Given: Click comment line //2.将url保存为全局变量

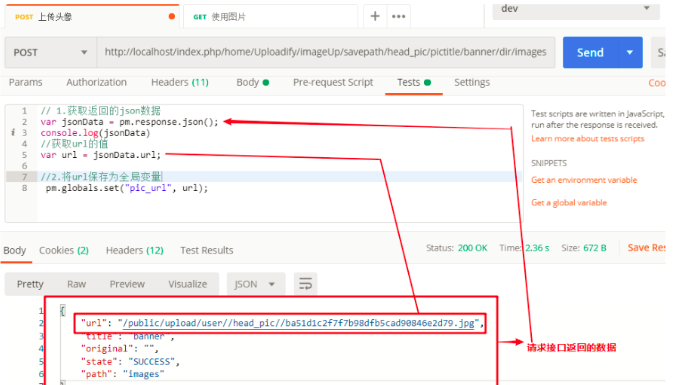Looking at the screenshot, I should click(x=101, y=177).
